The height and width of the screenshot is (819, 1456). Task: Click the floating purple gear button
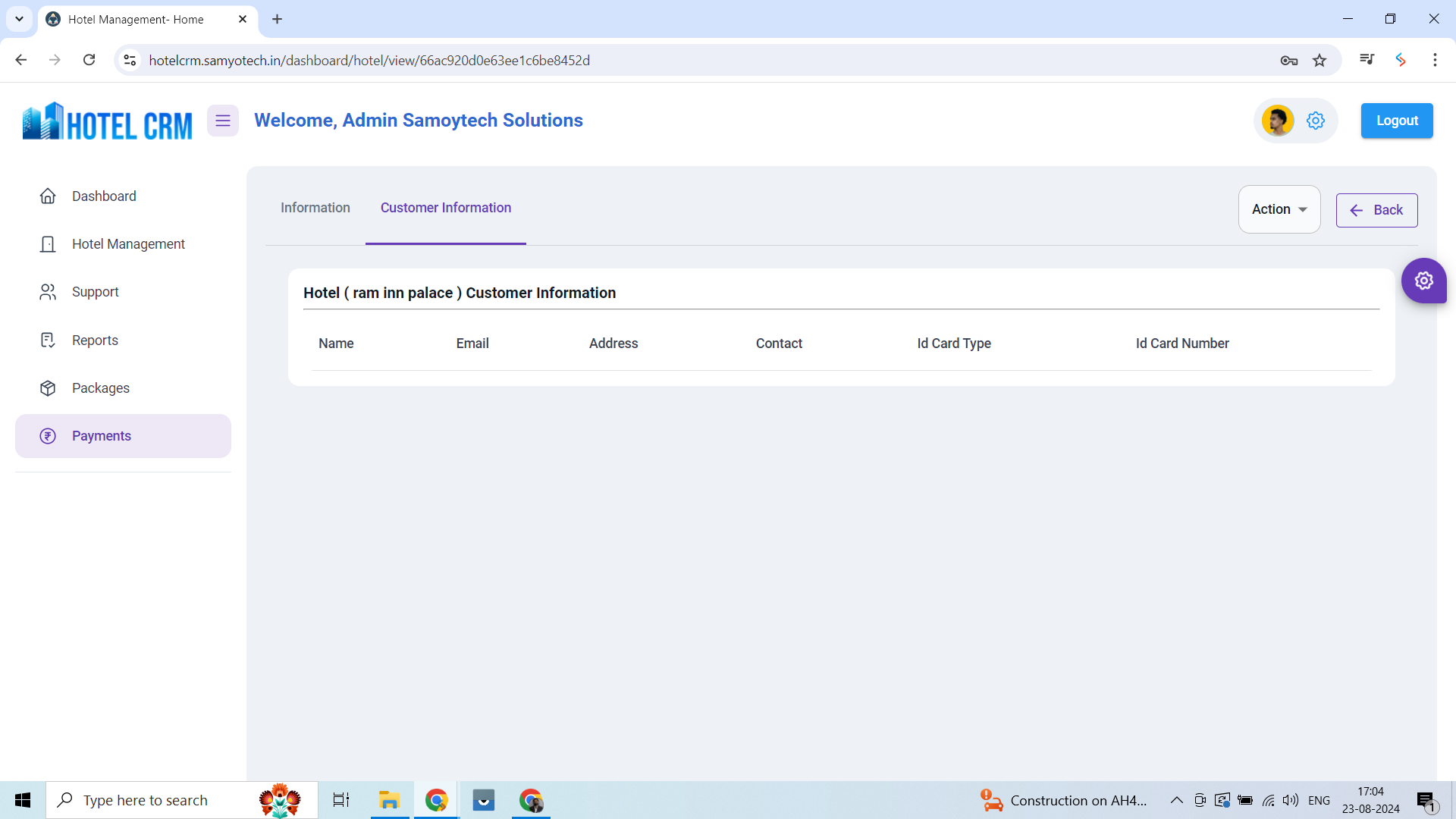(x=1424, y=281)
